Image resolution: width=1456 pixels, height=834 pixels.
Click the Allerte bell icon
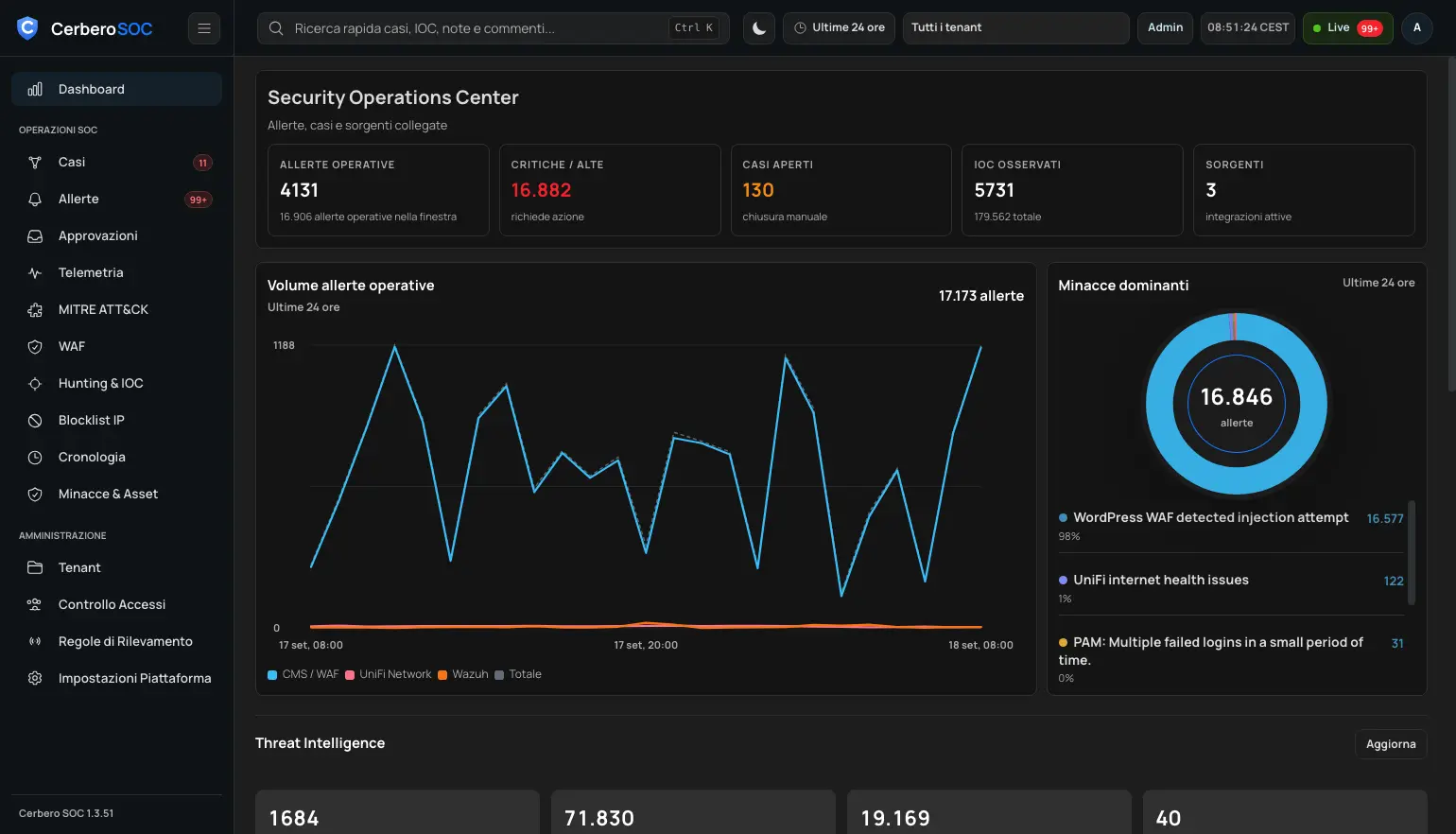[35, 200]
